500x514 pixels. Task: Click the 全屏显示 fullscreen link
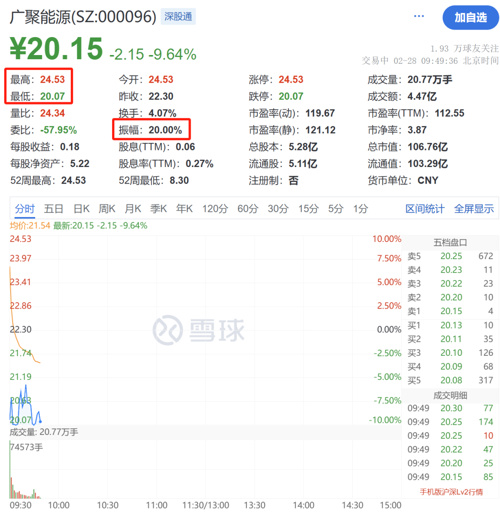(x=474, y=209)
